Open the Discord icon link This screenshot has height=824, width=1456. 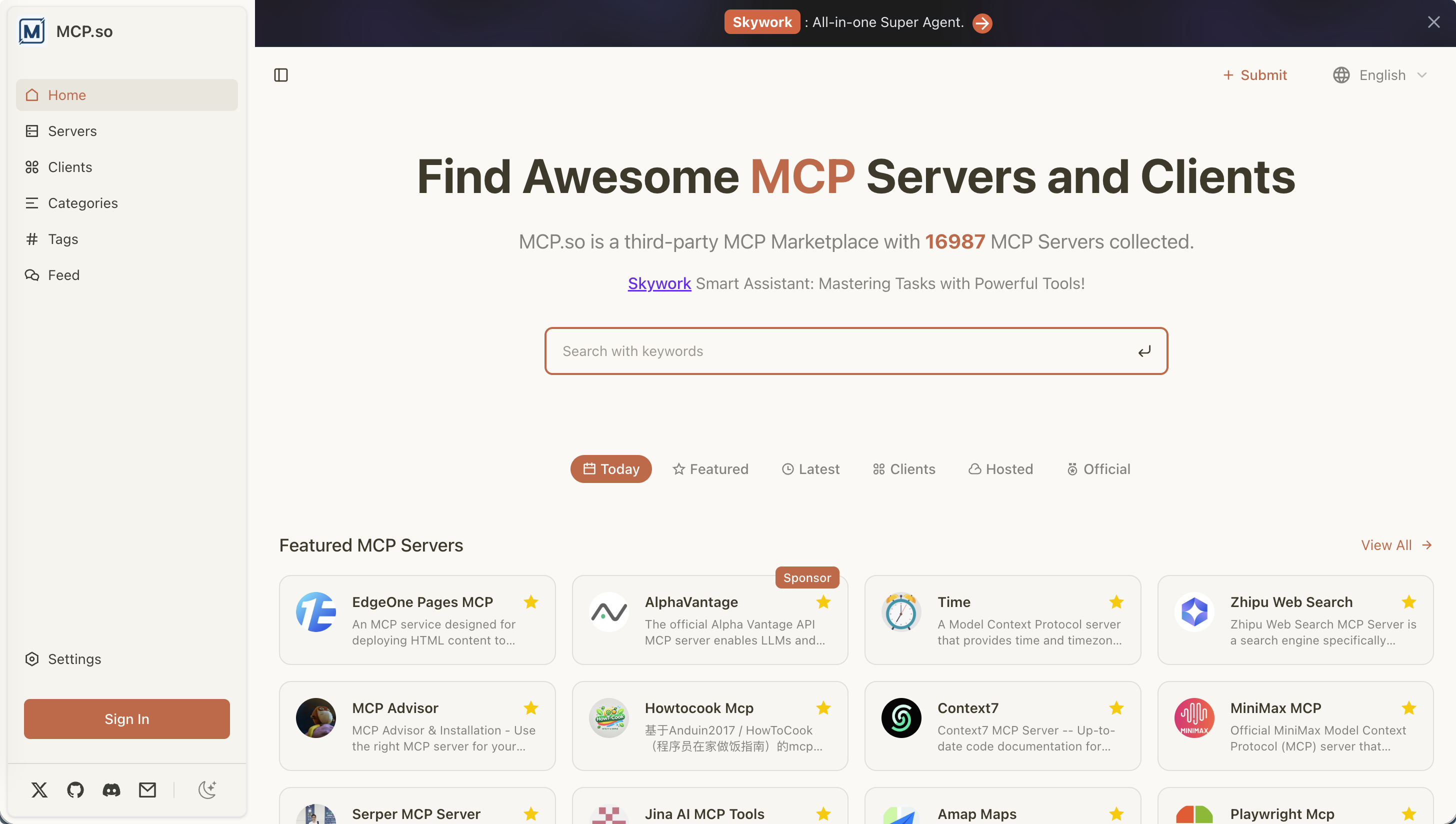click(x=111, y=789)
